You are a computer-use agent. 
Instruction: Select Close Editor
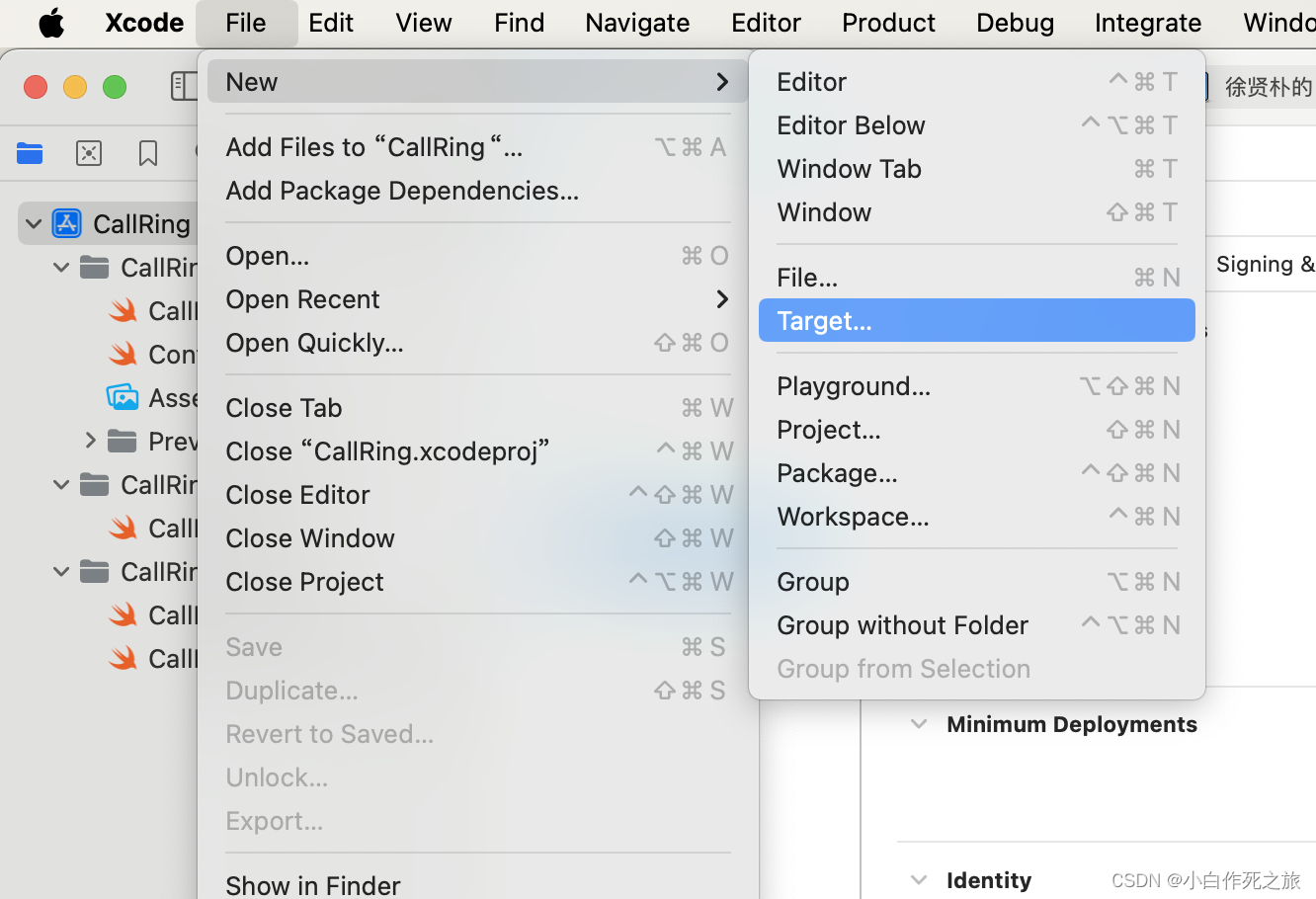478,495
